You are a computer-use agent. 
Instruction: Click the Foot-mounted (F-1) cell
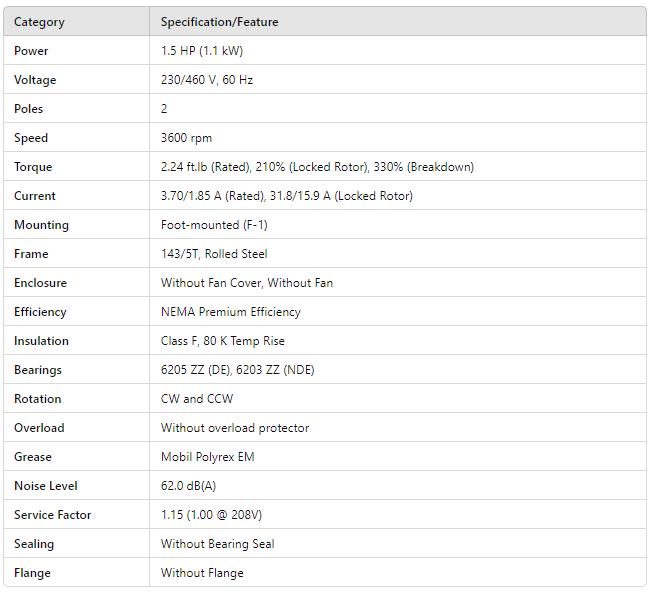214,225
